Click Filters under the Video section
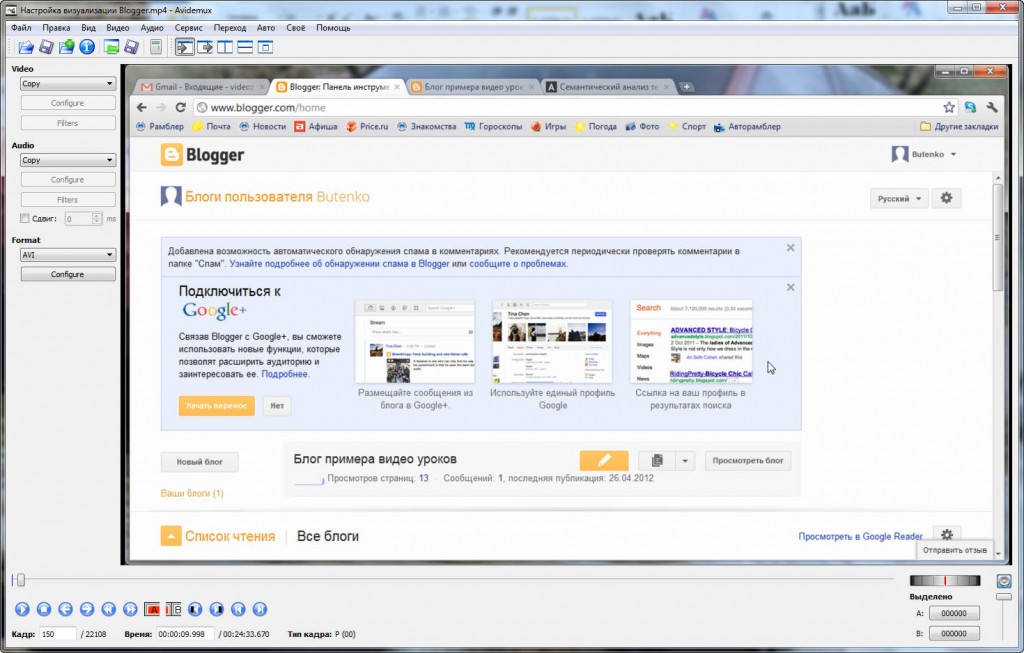 click(x=68, y=123)
